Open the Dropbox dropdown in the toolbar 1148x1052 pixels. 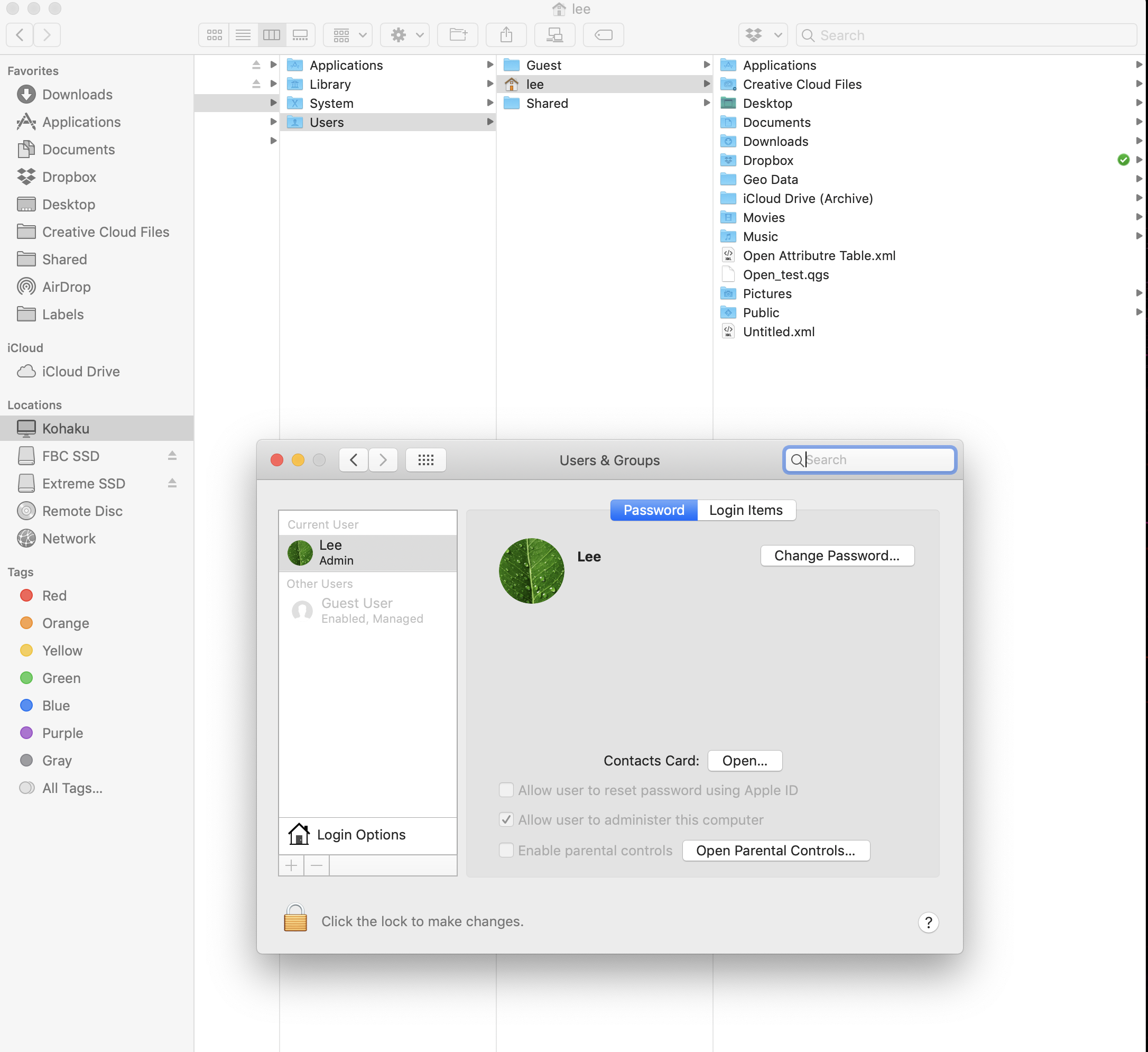pyautogui.click(x=763, y=35)
